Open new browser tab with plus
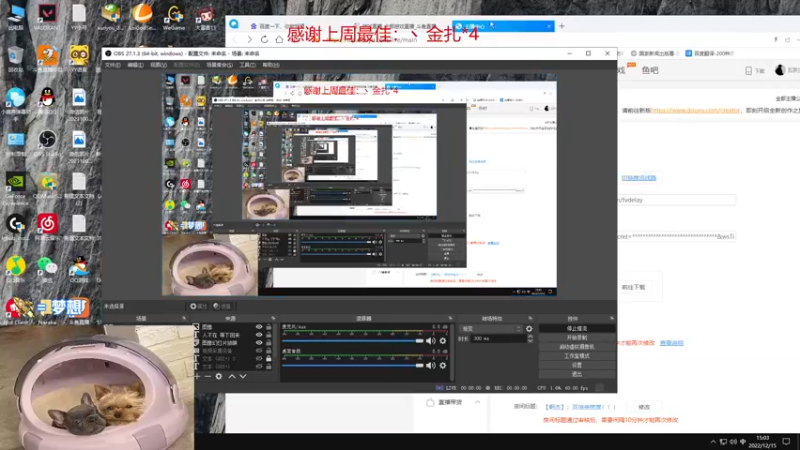Viewport: 800px width, 450px height. pos(562,26)
